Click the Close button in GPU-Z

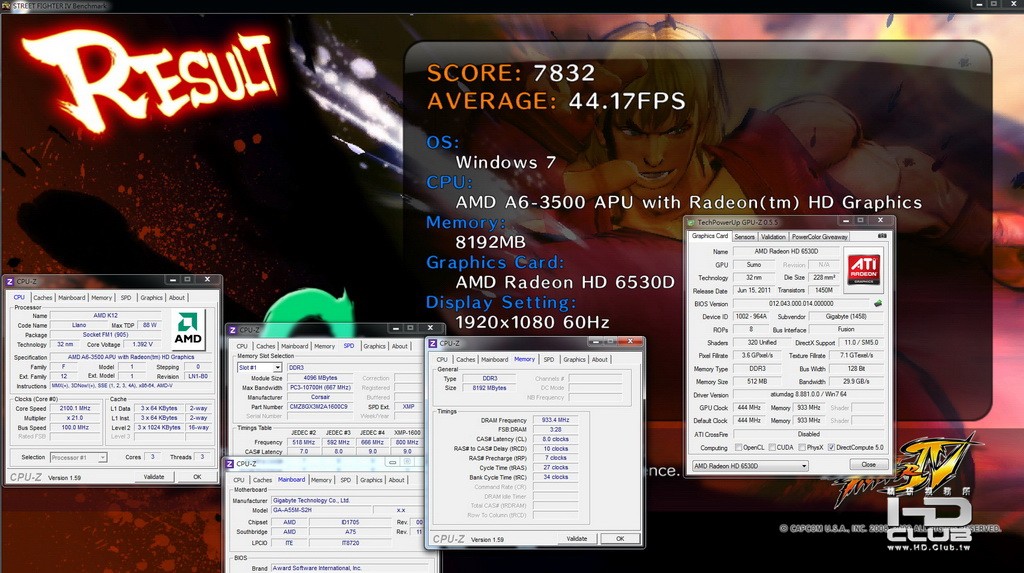point(868,465)
